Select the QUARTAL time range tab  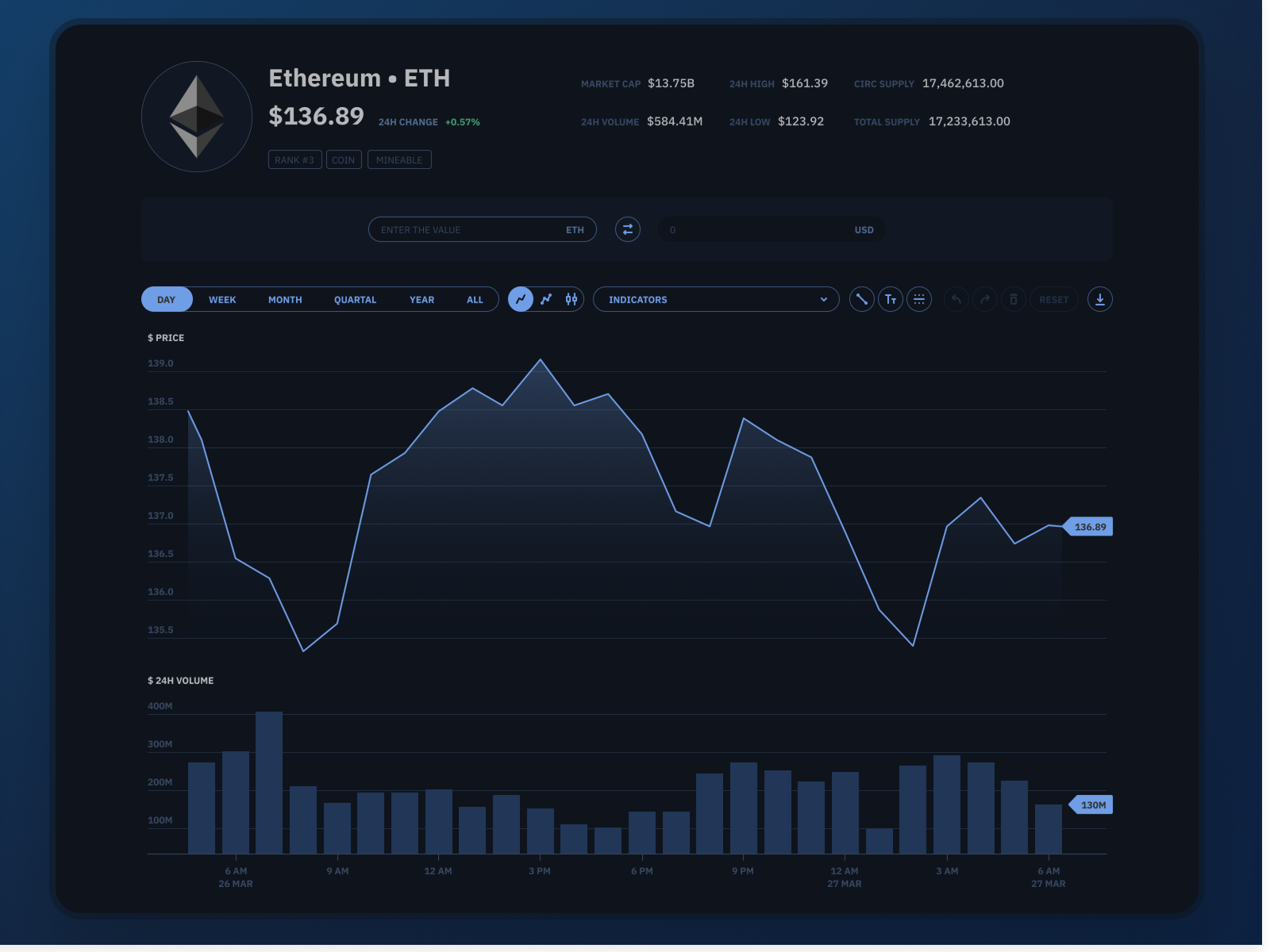point(355,300)
